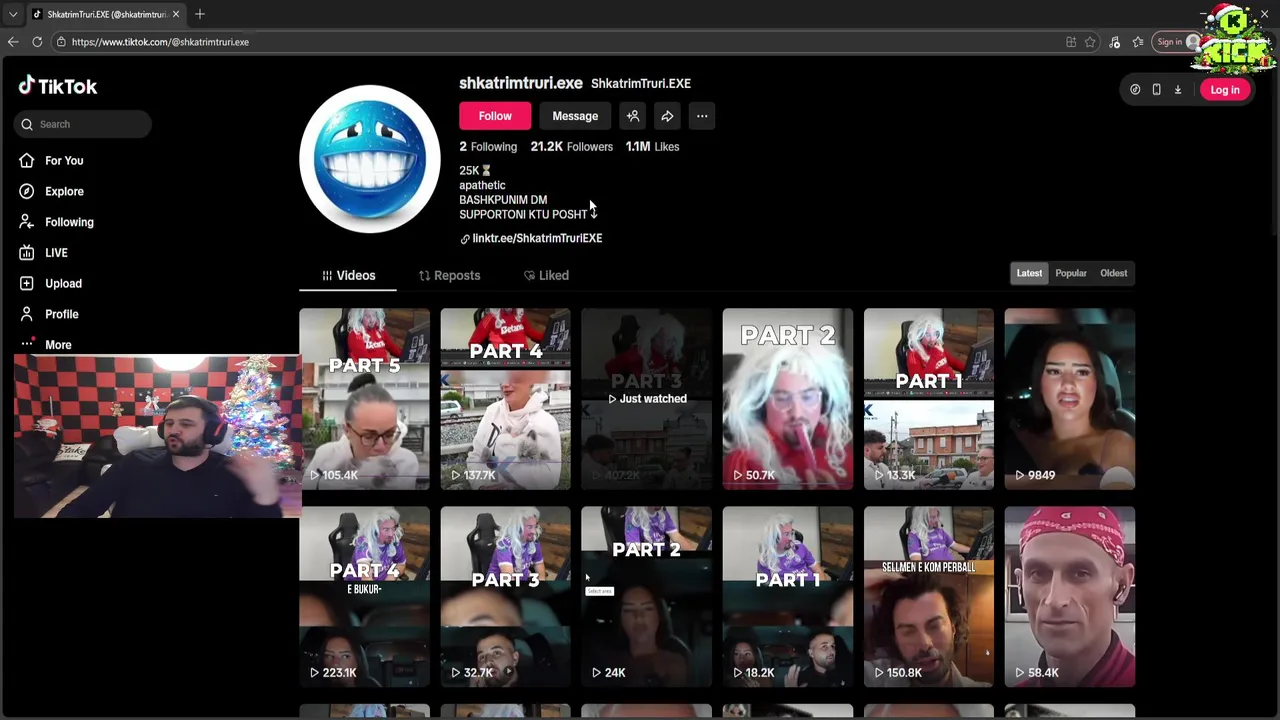Sort videos by Oldest
The width and height of the screenshot is (1280, 720).
[x=1113, y=273]
